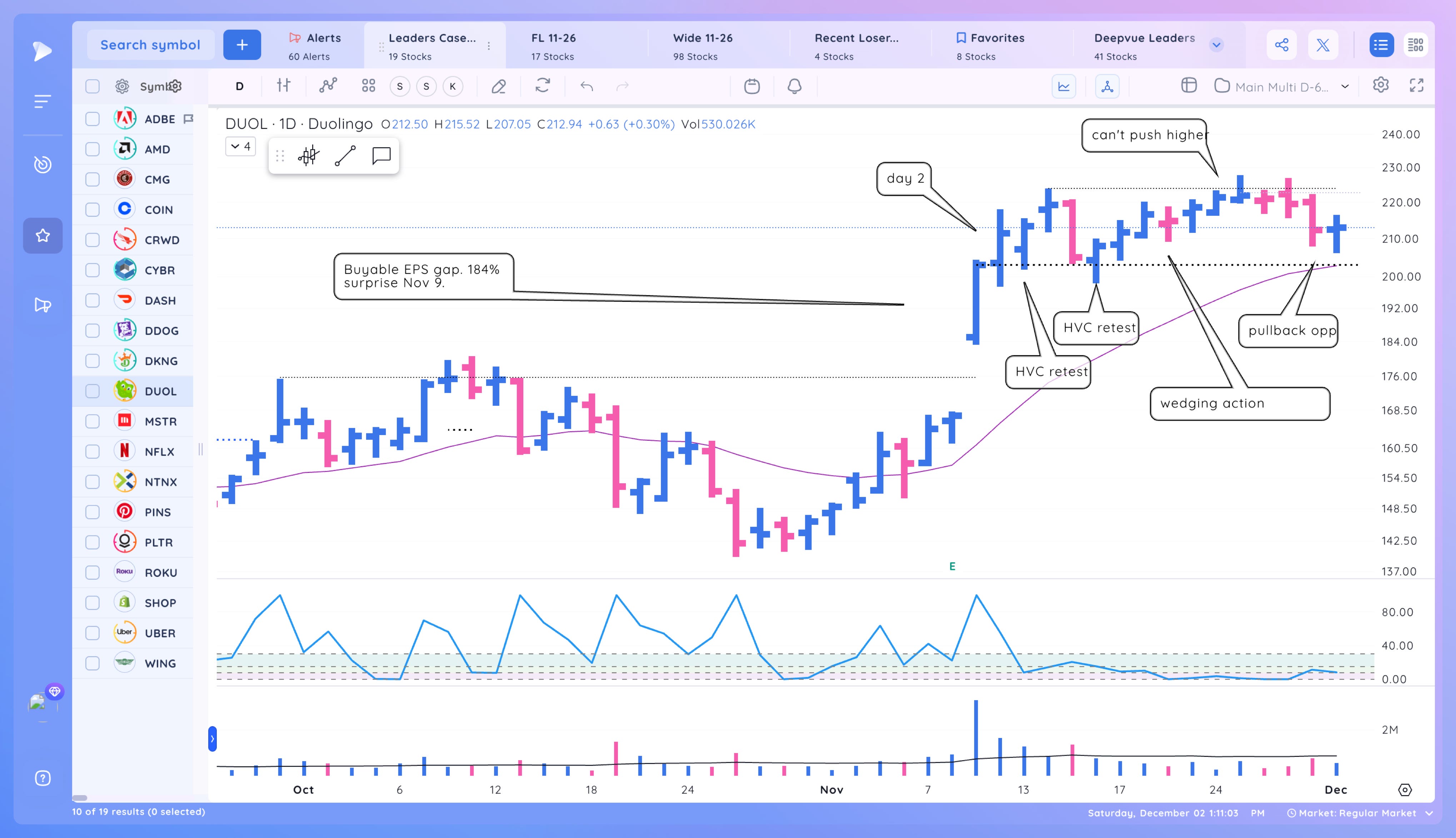This screenshot has width=1456, height=838.
Task: Open the four-squares layout icon
Action: point(368,86)
